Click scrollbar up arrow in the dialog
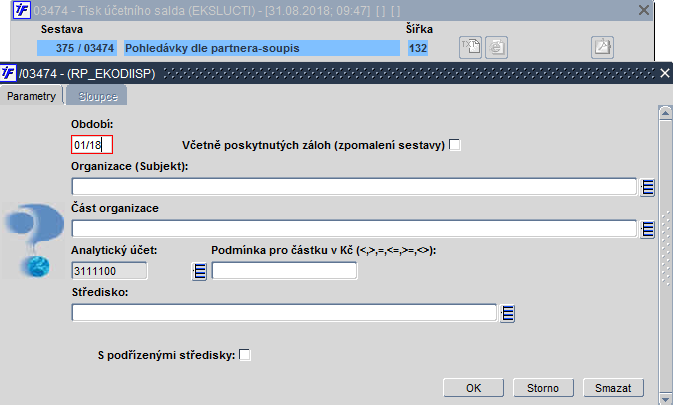This screenshot has height=405, width=673. tap(665, 113)
